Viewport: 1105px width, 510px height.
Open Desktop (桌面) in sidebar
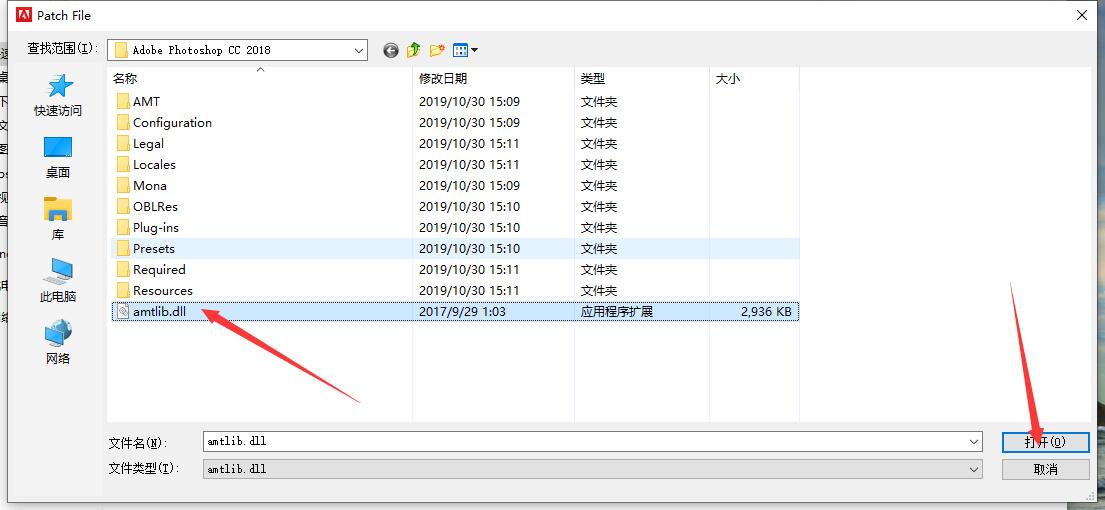[x=58, y=158]
